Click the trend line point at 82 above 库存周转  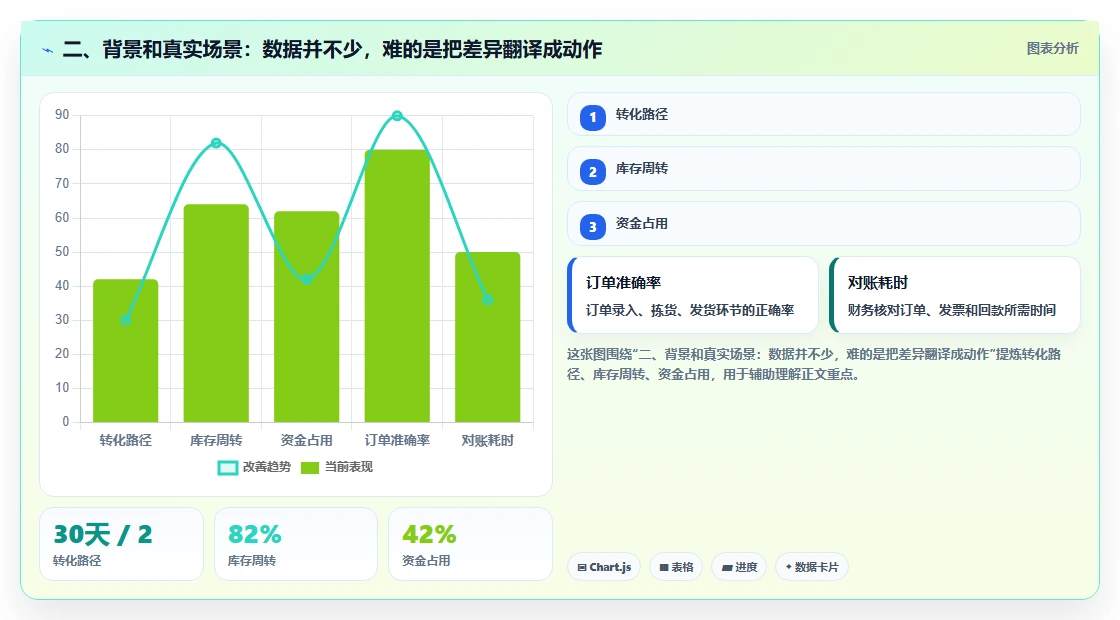(x=216, y=143)
